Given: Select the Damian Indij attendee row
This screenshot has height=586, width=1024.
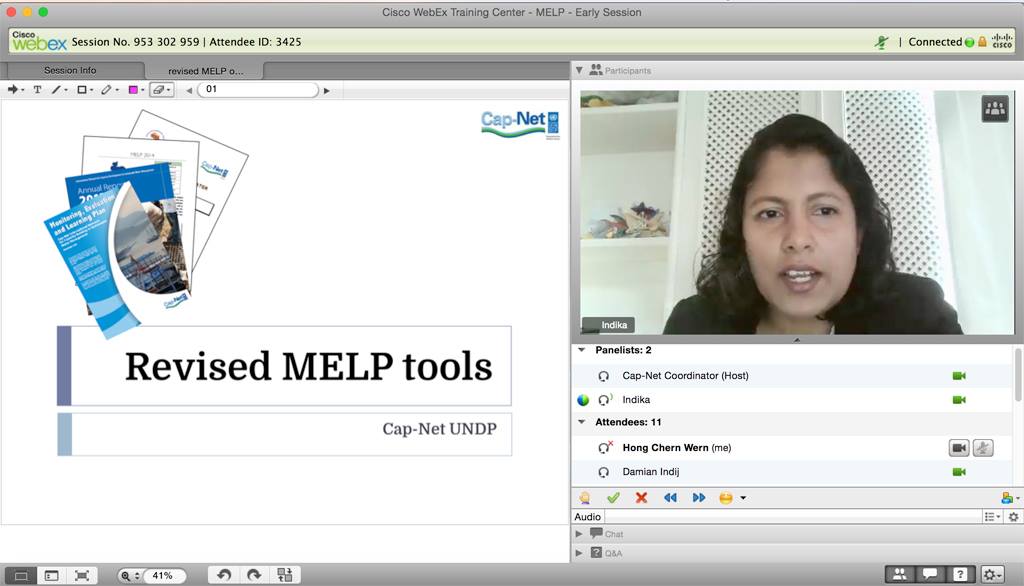Looking at the screenshot, I should (x=793, y=472).
